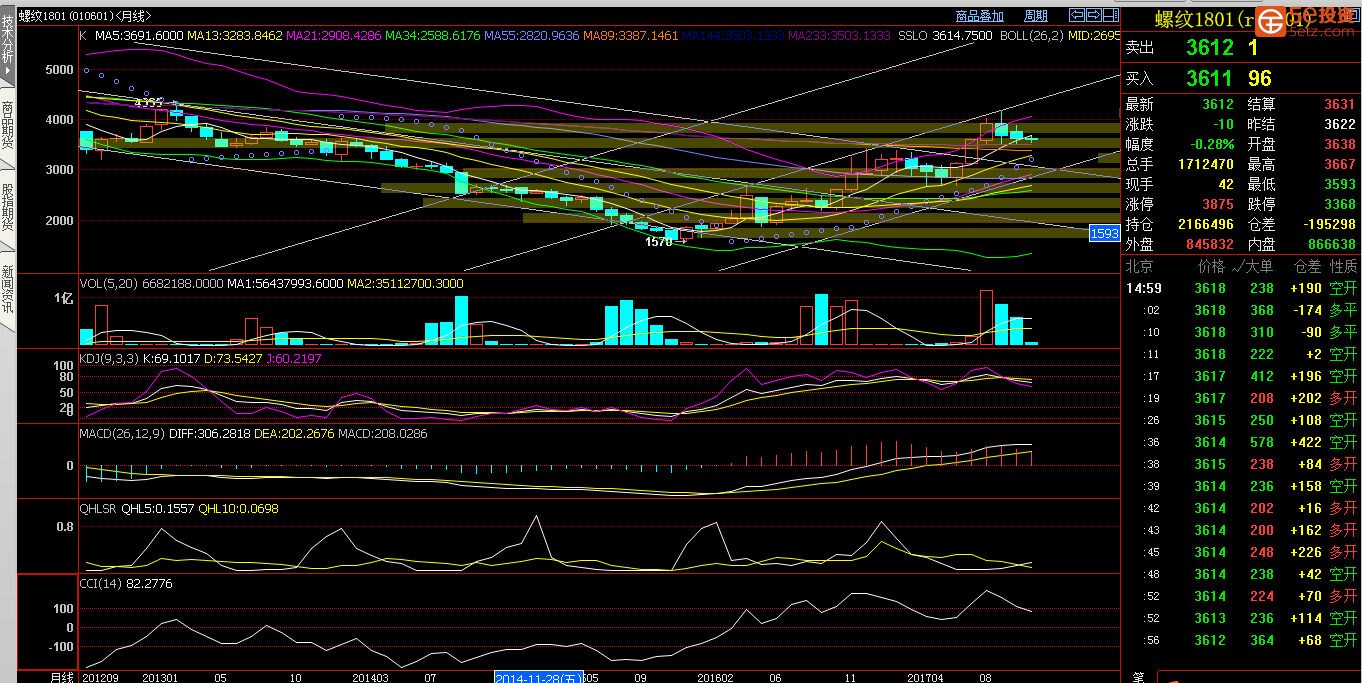1362x683 pixels.
Task: Click the 卖出 sell price 3612
Action: [1209, 47]
